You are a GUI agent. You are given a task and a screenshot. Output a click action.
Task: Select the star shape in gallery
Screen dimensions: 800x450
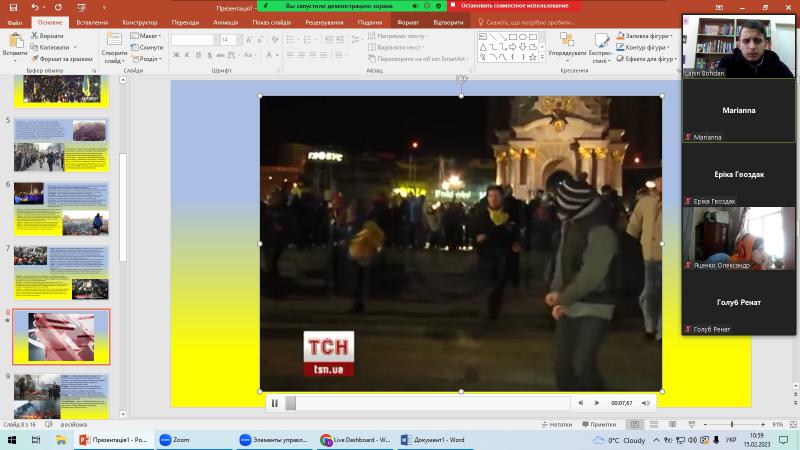(533, 57)
